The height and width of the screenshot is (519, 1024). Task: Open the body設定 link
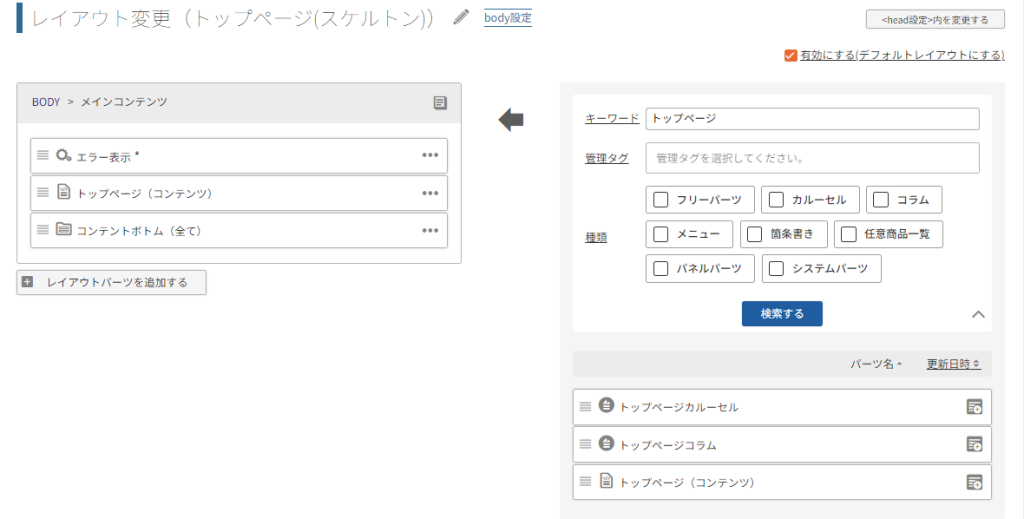point(507,18)
